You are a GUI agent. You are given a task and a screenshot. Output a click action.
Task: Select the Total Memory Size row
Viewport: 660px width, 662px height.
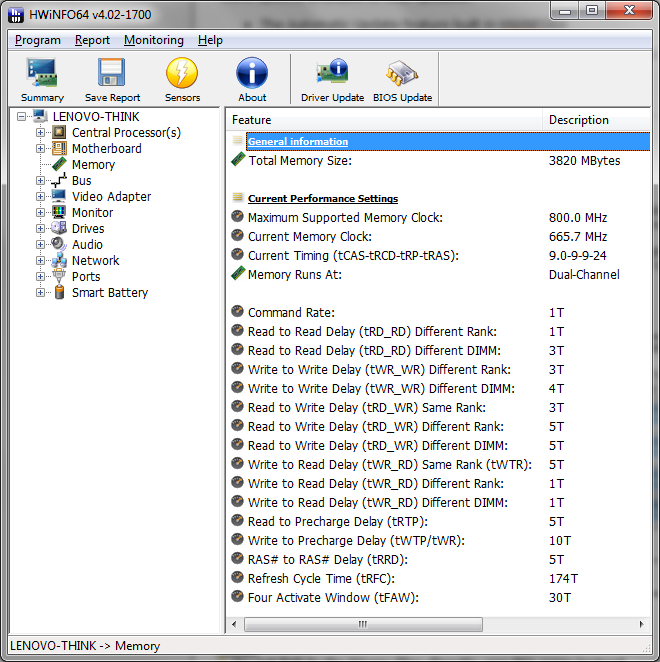pos(299,161)
